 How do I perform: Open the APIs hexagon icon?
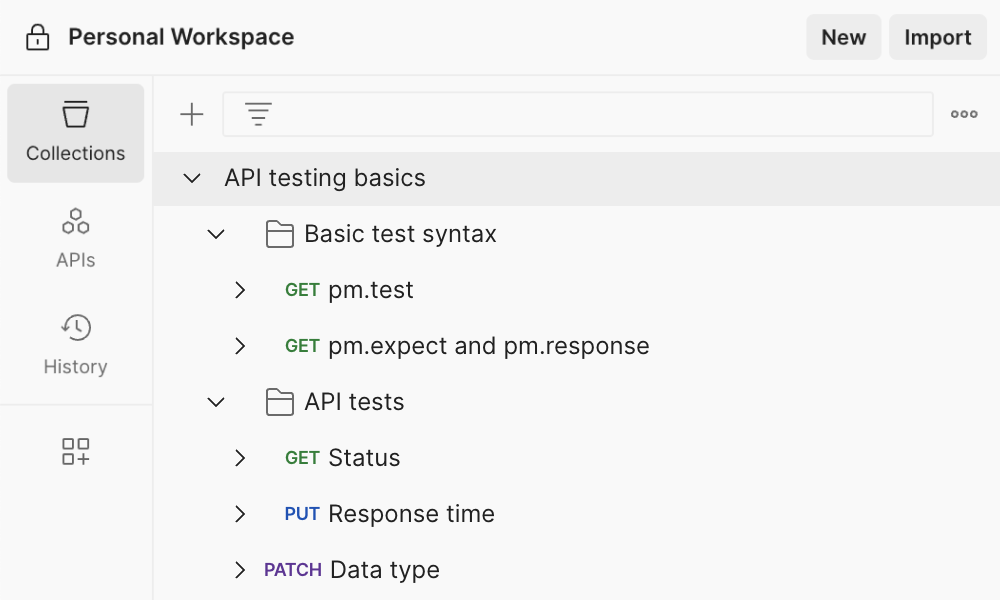[x=76, y=221]
